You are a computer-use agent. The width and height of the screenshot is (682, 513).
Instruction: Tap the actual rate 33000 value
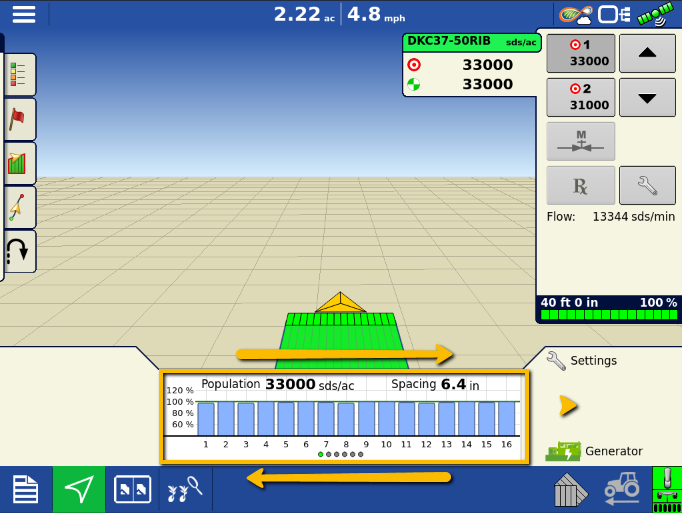[487, 84]
